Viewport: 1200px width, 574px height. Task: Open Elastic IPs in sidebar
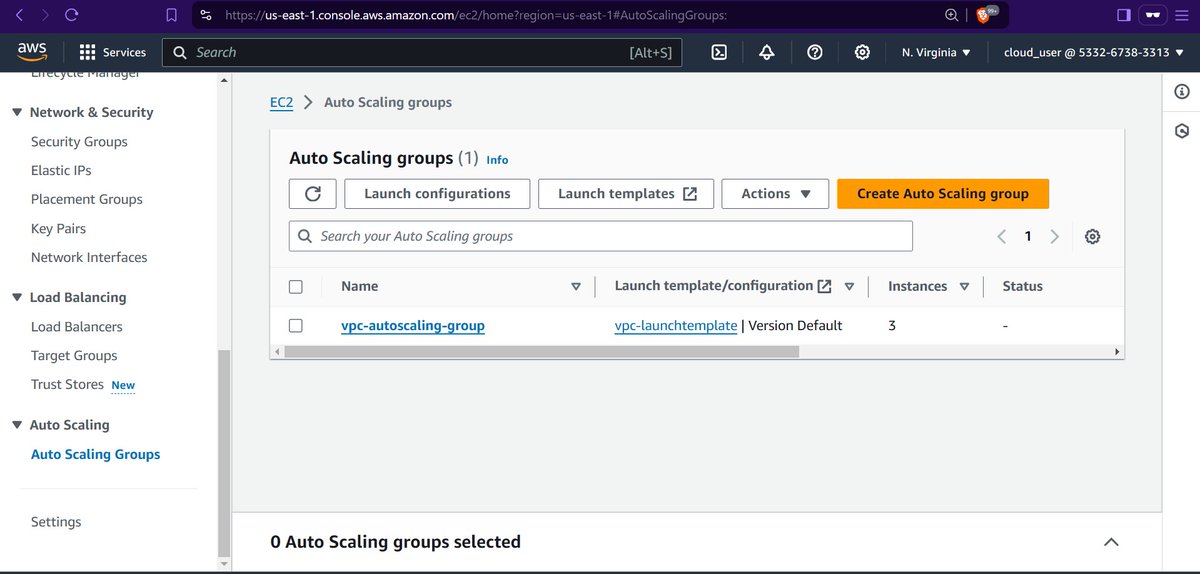[61, 171]
